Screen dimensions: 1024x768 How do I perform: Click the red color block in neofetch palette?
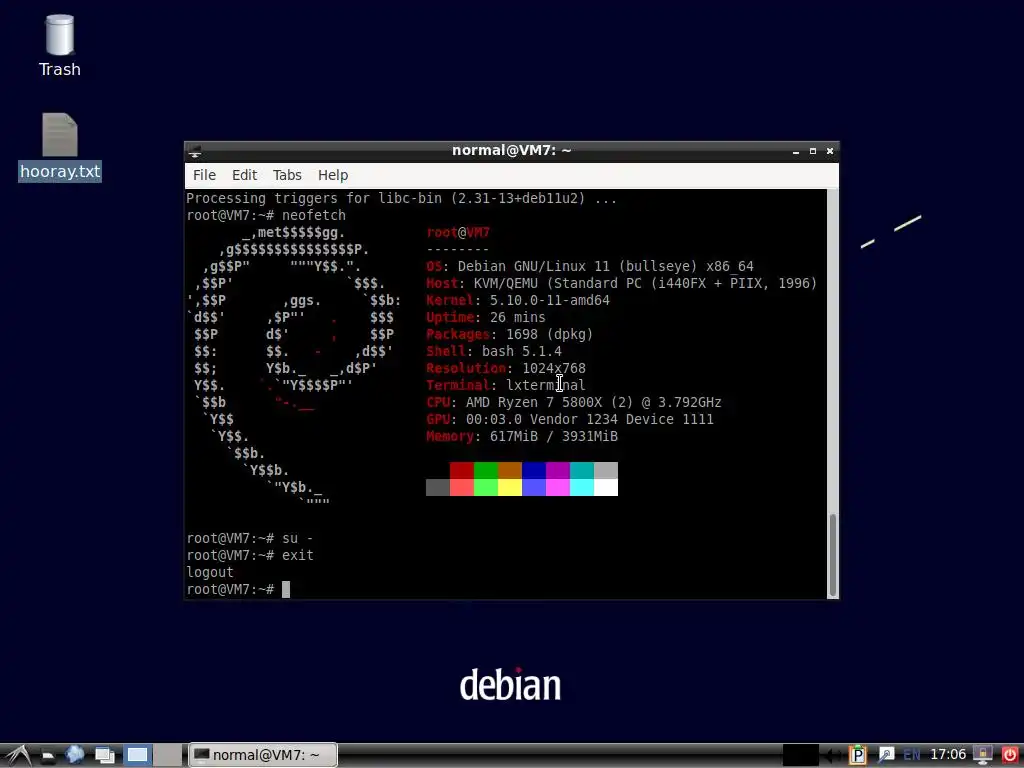click(461, 470)
